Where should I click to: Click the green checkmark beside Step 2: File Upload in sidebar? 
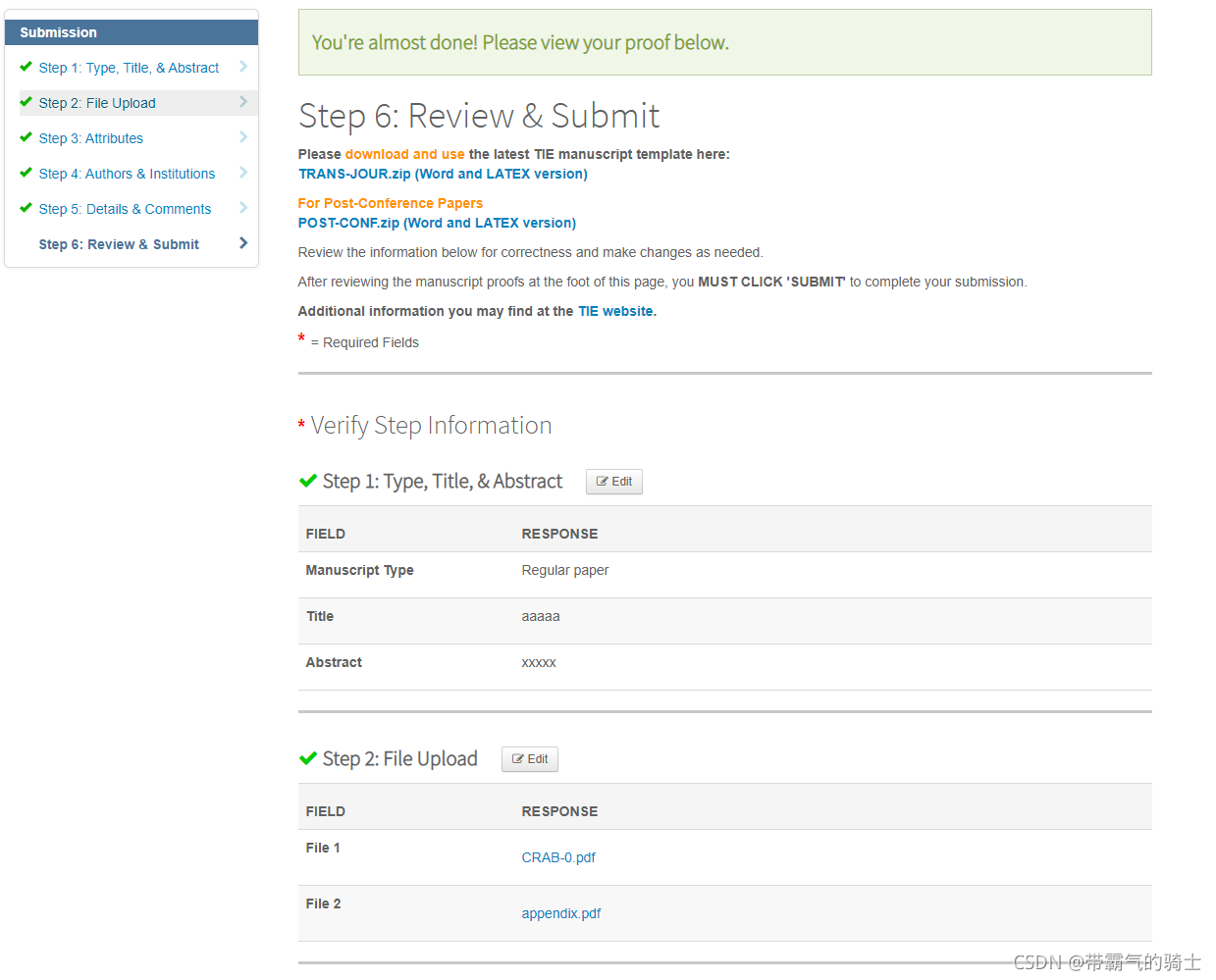click(26, 102)
